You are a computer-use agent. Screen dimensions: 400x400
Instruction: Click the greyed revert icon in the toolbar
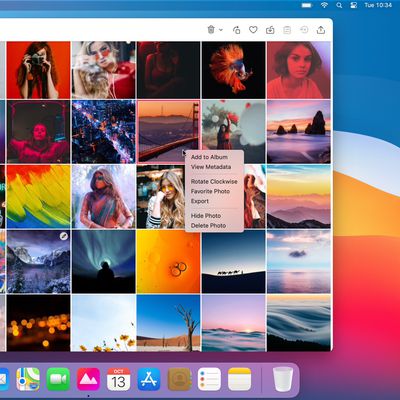tap(304, 30)
